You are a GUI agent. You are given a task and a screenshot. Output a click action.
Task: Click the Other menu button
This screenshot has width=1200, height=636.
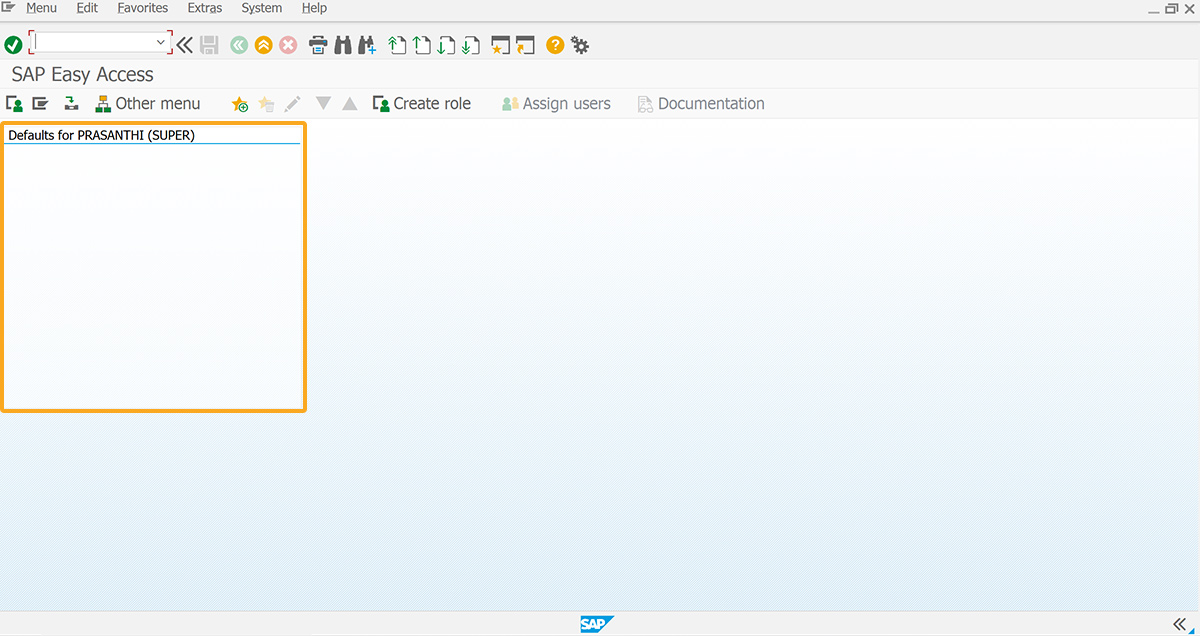[147, 103]
